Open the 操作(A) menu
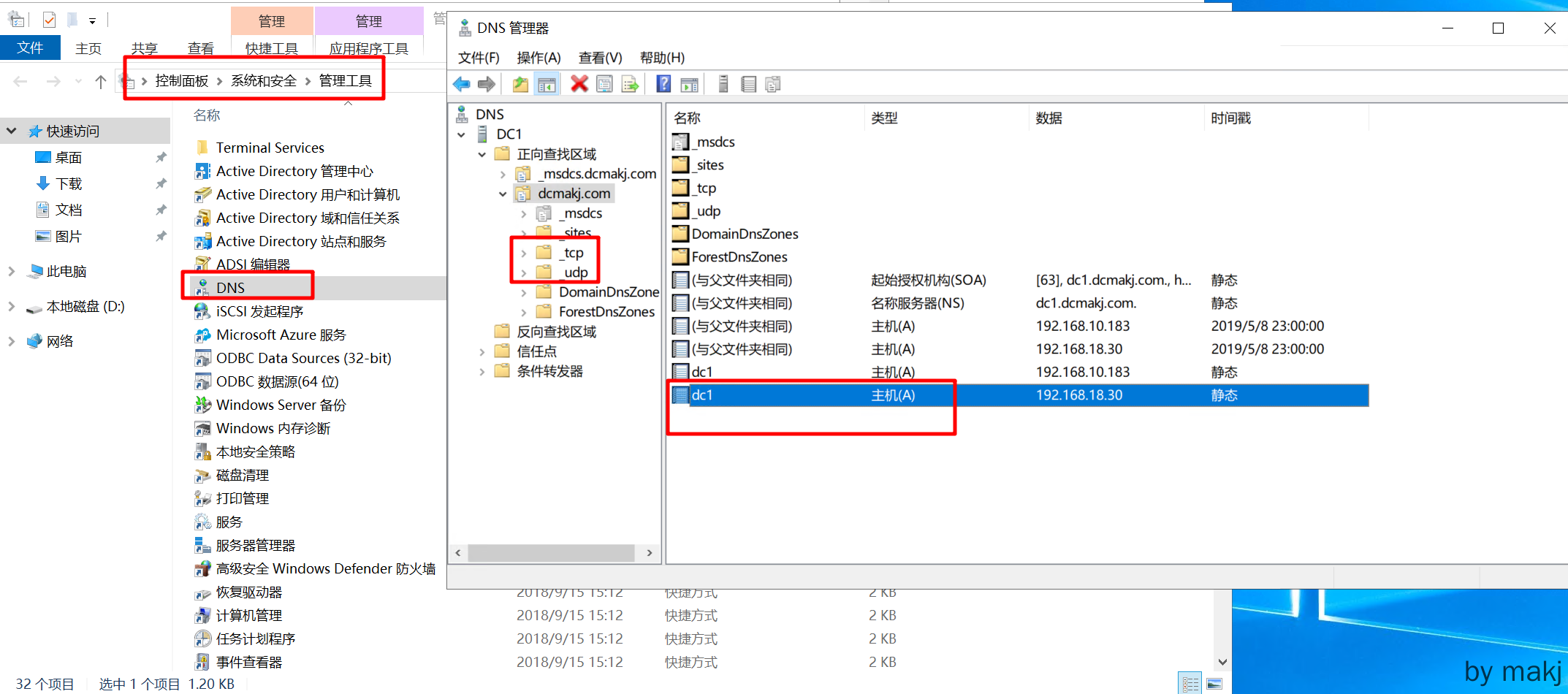 [538, 58]
